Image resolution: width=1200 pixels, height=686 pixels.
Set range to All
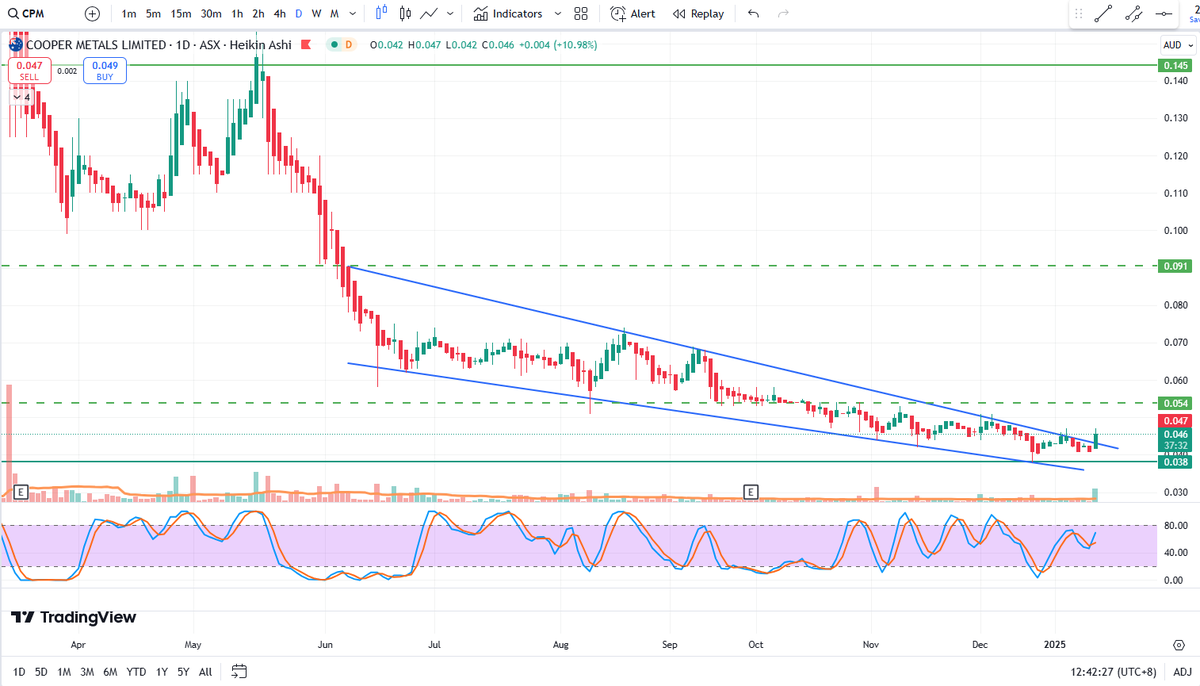tap(205, 671)
